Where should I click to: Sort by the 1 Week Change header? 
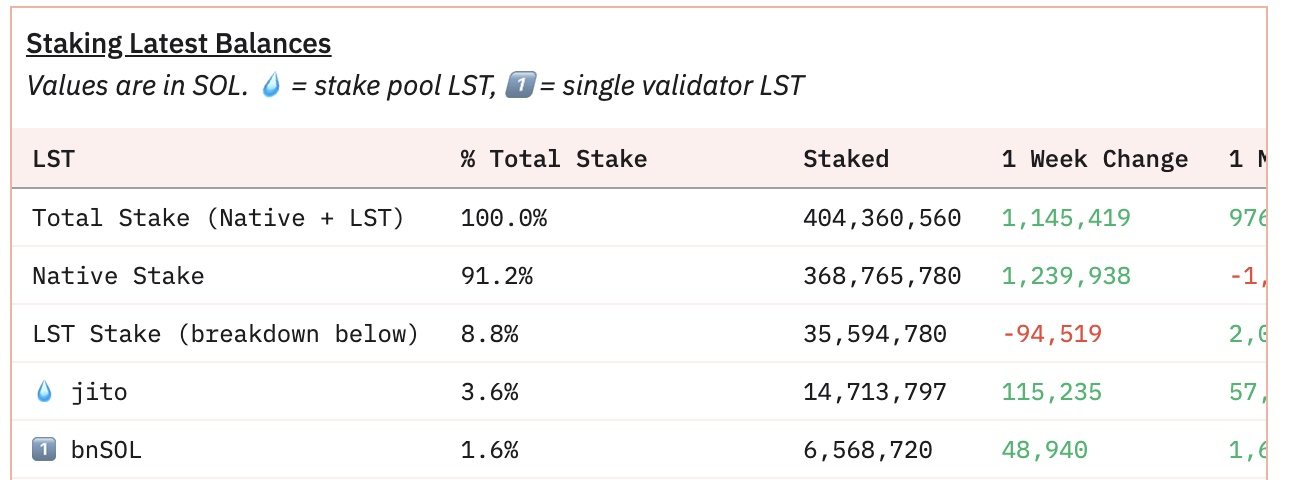[x=1094, y=159]
